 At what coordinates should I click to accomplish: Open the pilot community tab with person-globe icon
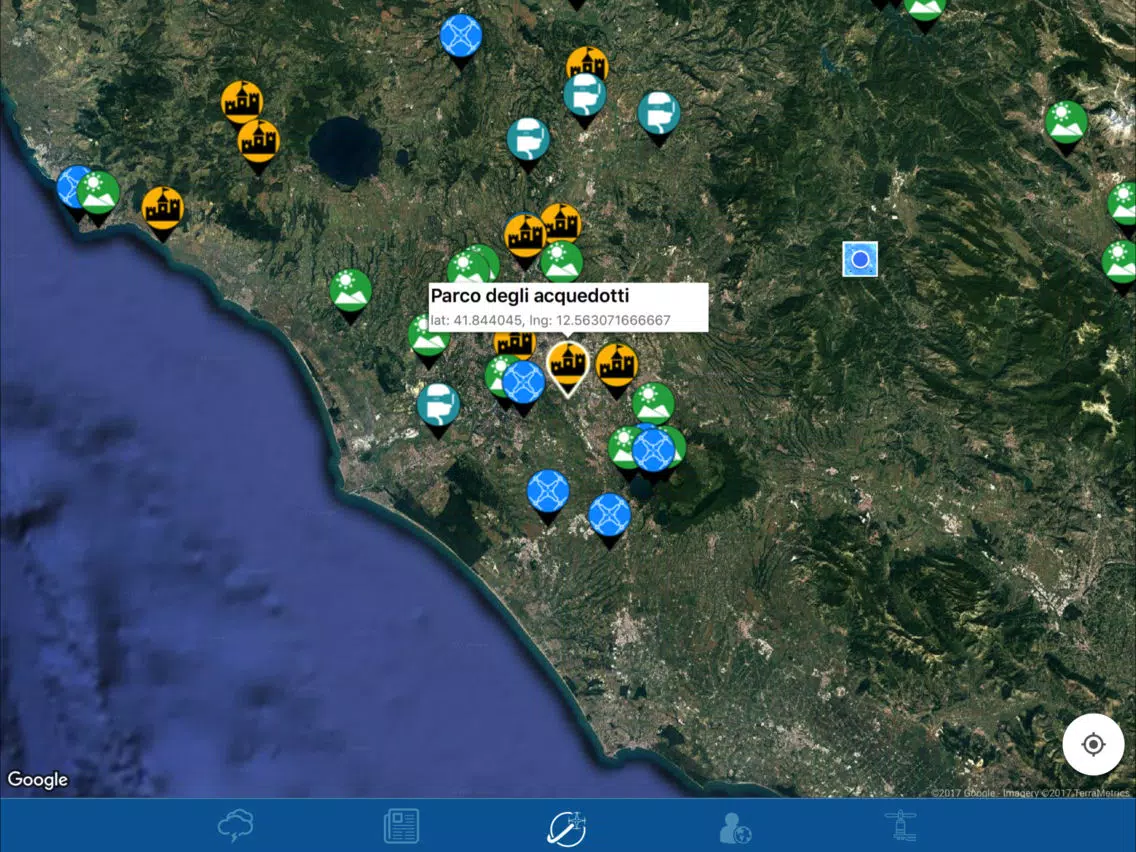pos(735,826)
